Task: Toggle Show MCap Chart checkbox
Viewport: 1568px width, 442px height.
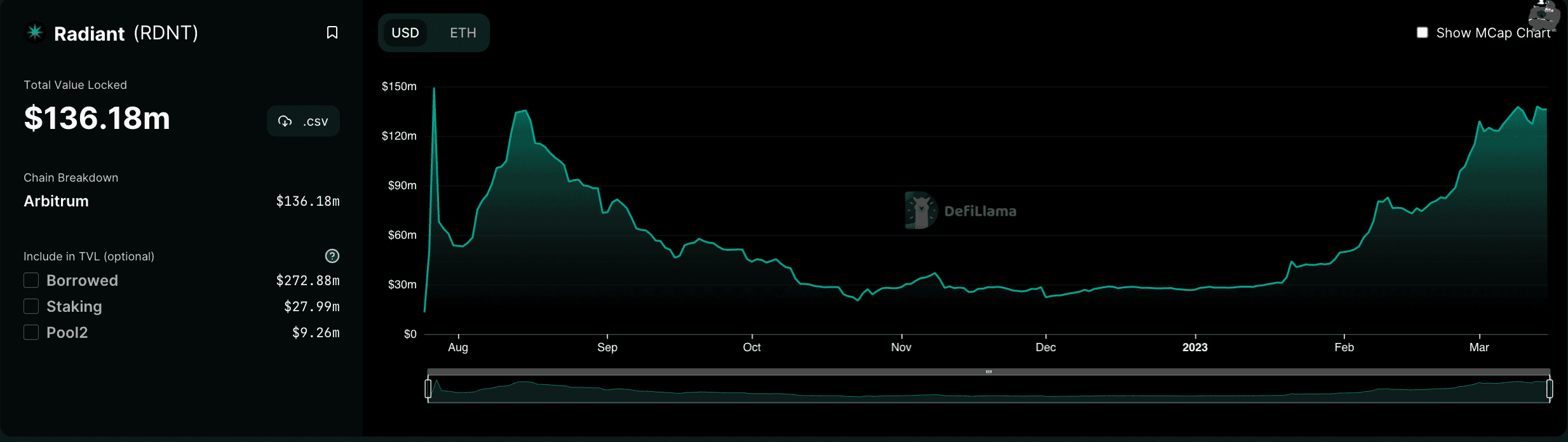Action: click(x=1423, y=32)
